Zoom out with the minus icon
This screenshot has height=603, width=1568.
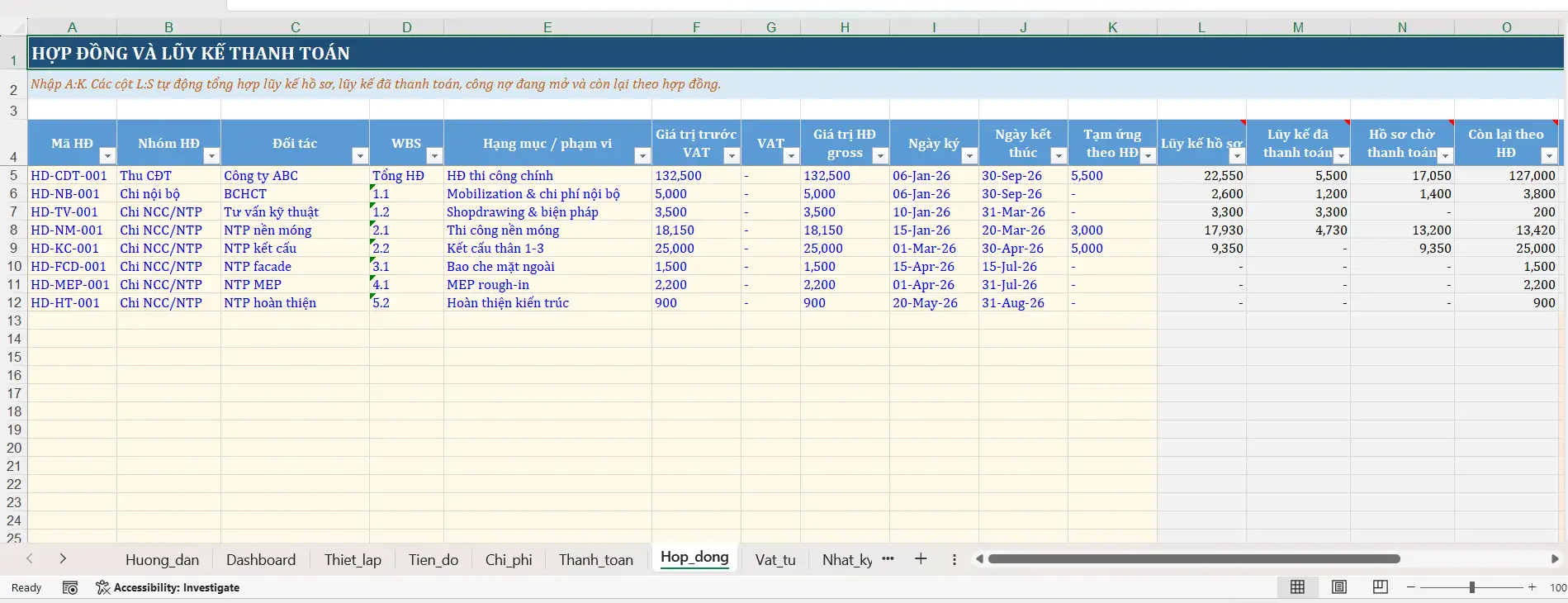click(1411, 587)
